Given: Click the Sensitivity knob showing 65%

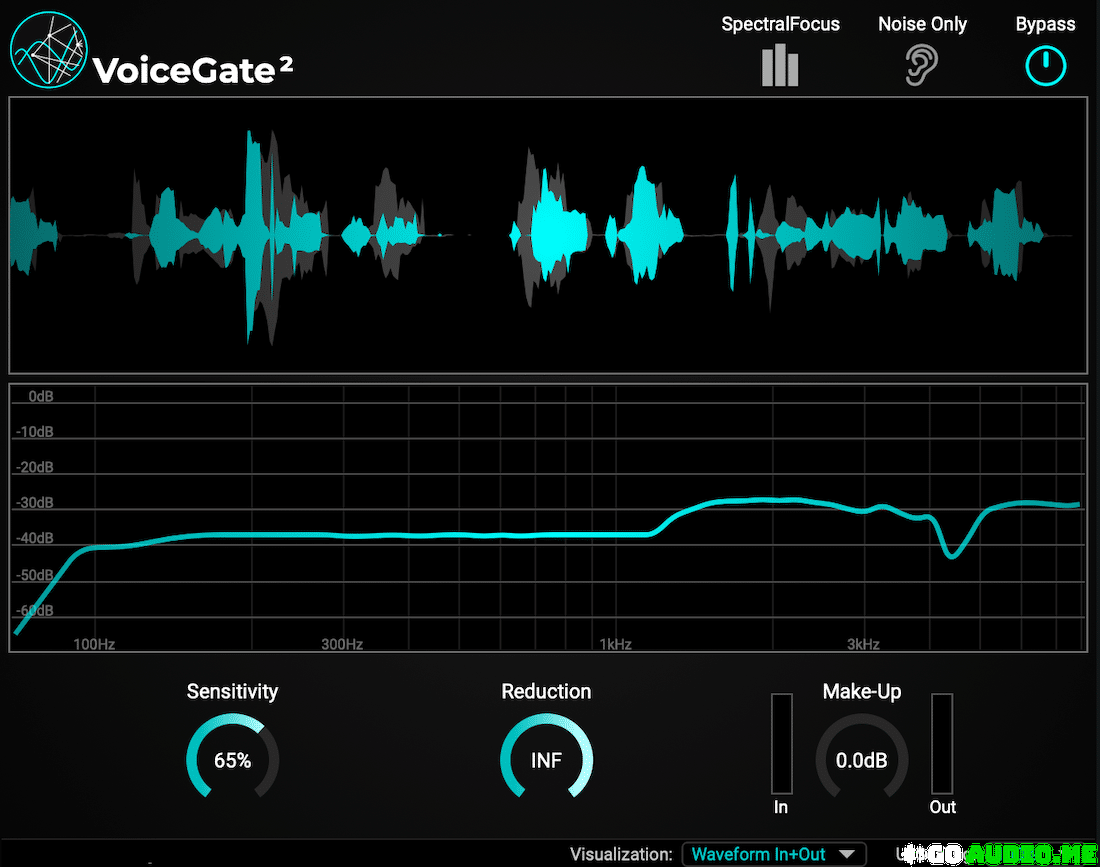Looking at the screenshot, I should tap(232, 756).
